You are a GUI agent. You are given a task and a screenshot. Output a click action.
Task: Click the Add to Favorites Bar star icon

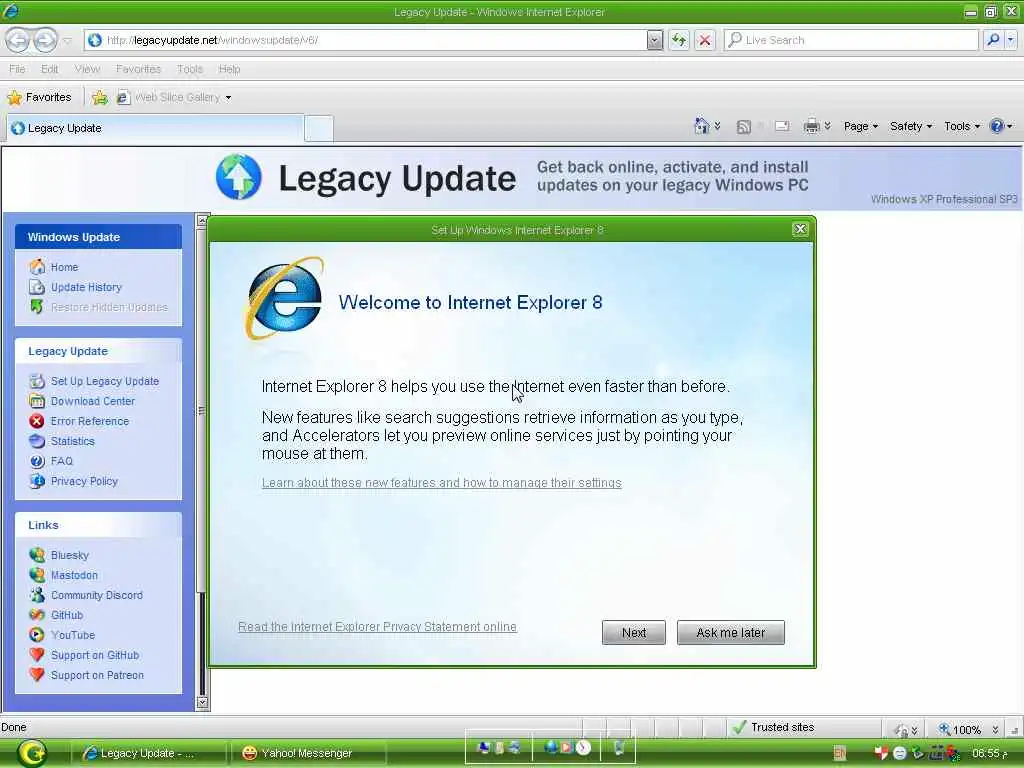[x=100, y=97]
